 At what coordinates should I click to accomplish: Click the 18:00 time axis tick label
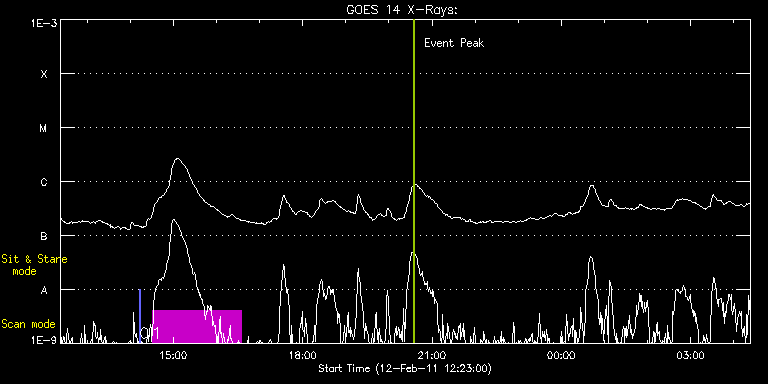click(x=302, y=355)
